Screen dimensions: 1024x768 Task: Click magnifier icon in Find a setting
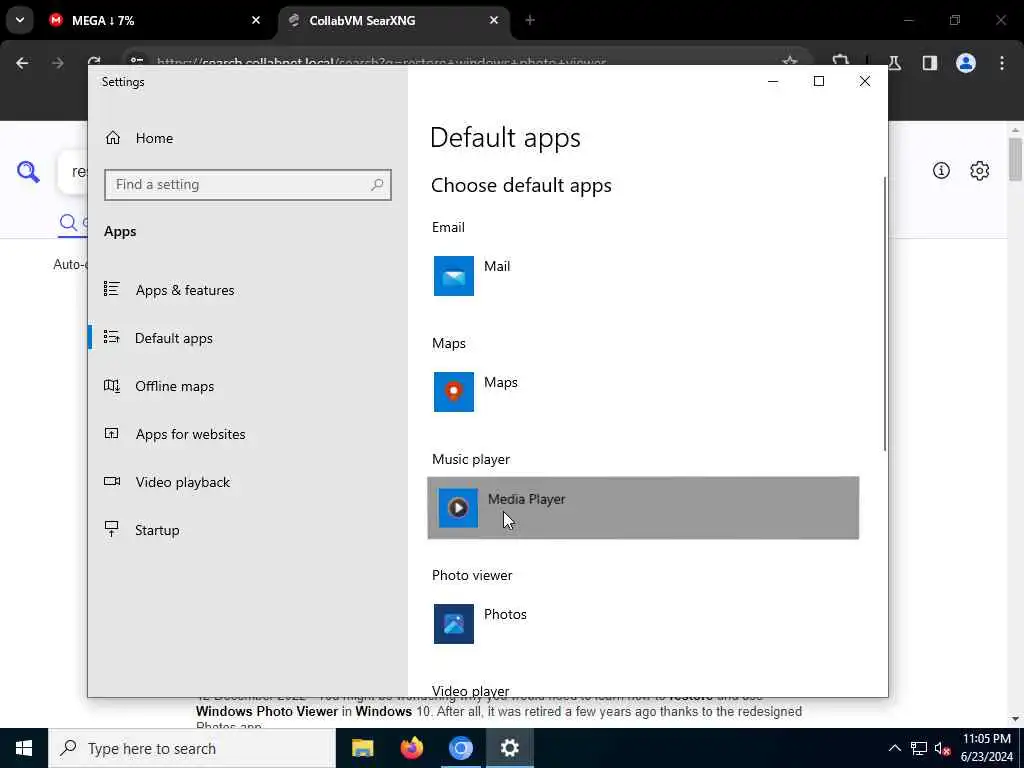tap(377, 185)
